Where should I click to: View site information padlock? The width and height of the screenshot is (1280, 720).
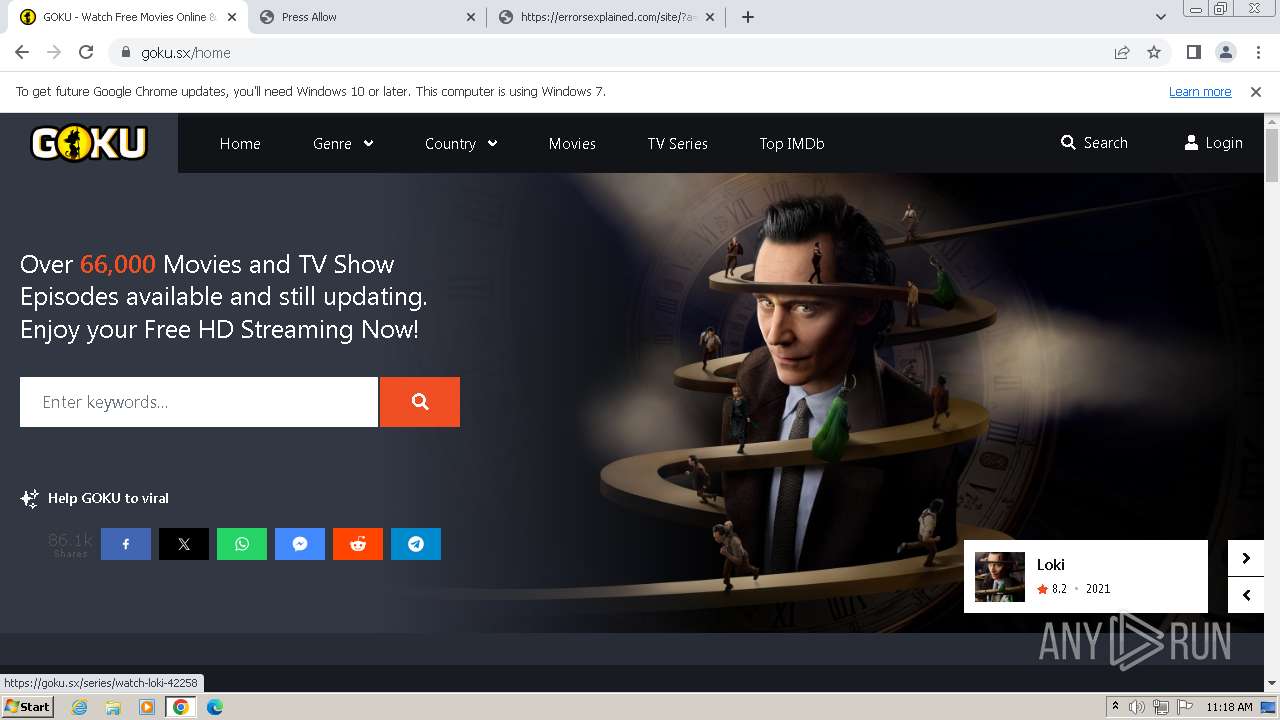(x=126, y=52)
